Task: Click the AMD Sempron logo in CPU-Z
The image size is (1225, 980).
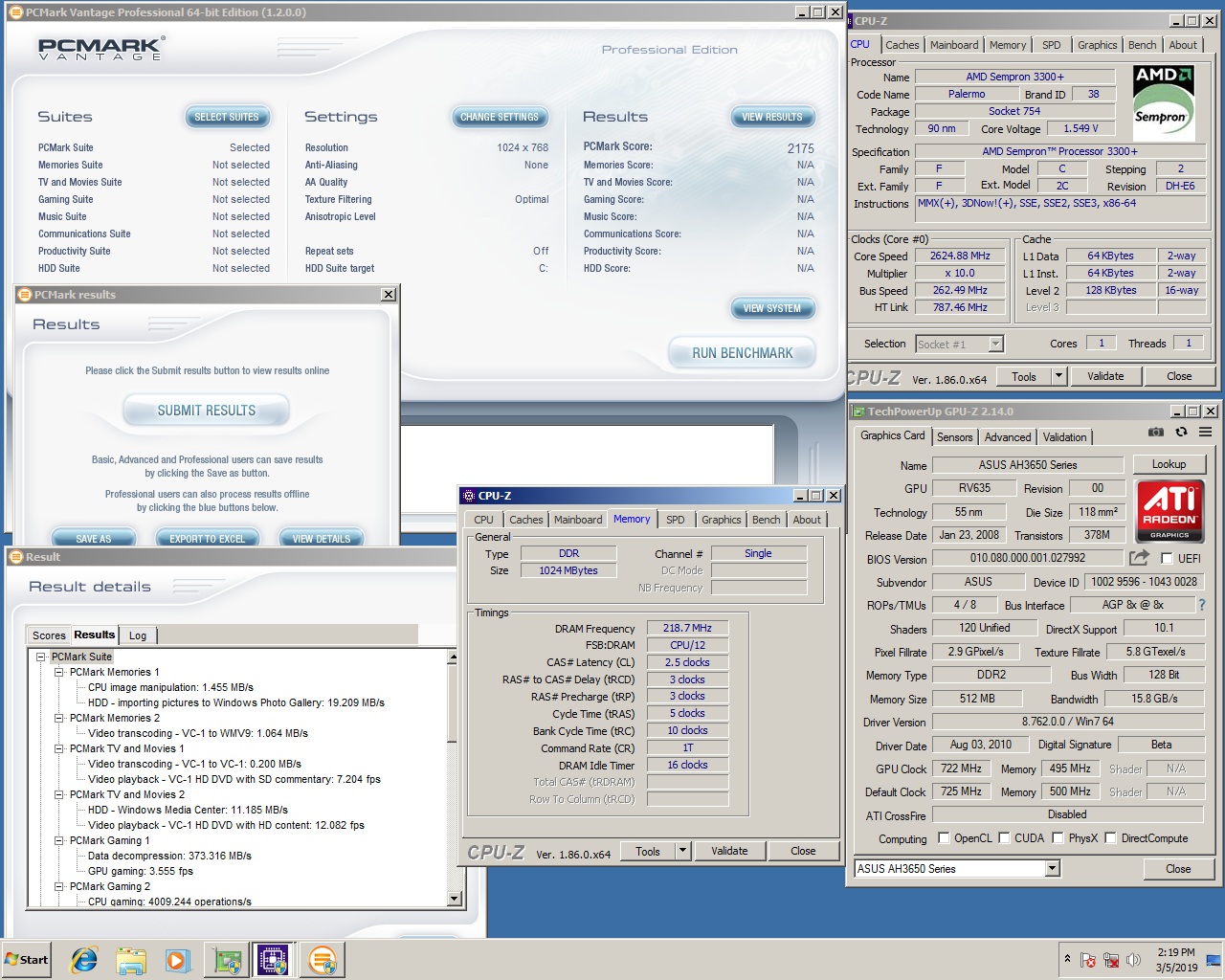Action: point(1164,103)
